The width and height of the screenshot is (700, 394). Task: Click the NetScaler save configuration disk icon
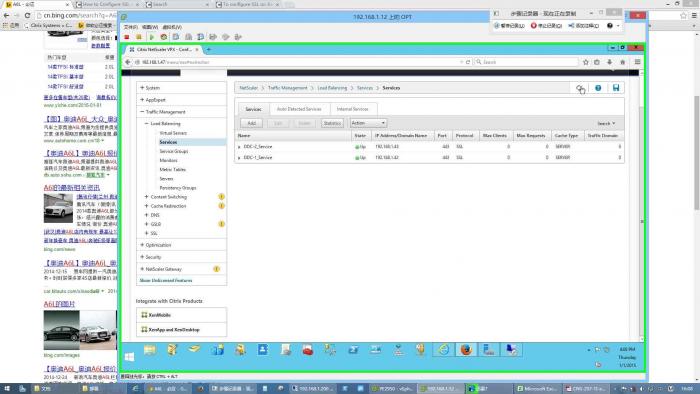[616, 88]
